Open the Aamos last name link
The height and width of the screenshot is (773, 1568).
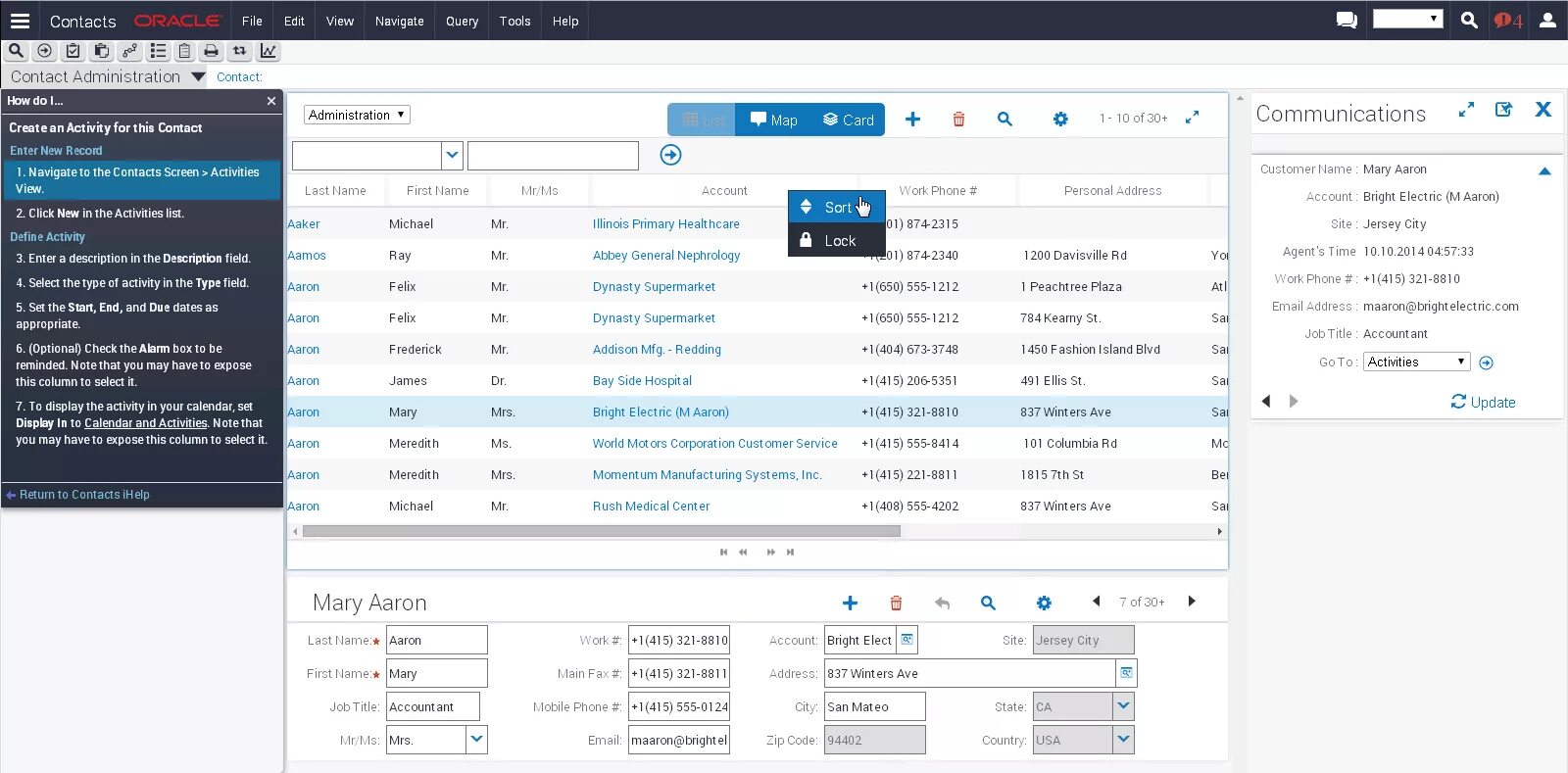click(307, 255)
